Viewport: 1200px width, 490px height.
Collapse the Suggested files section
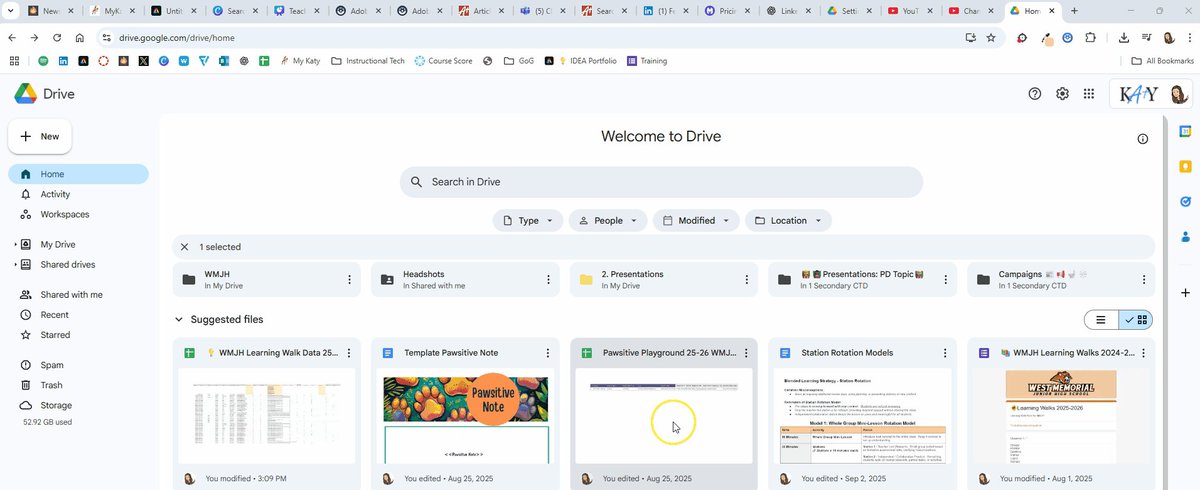(x=179, y=320)
